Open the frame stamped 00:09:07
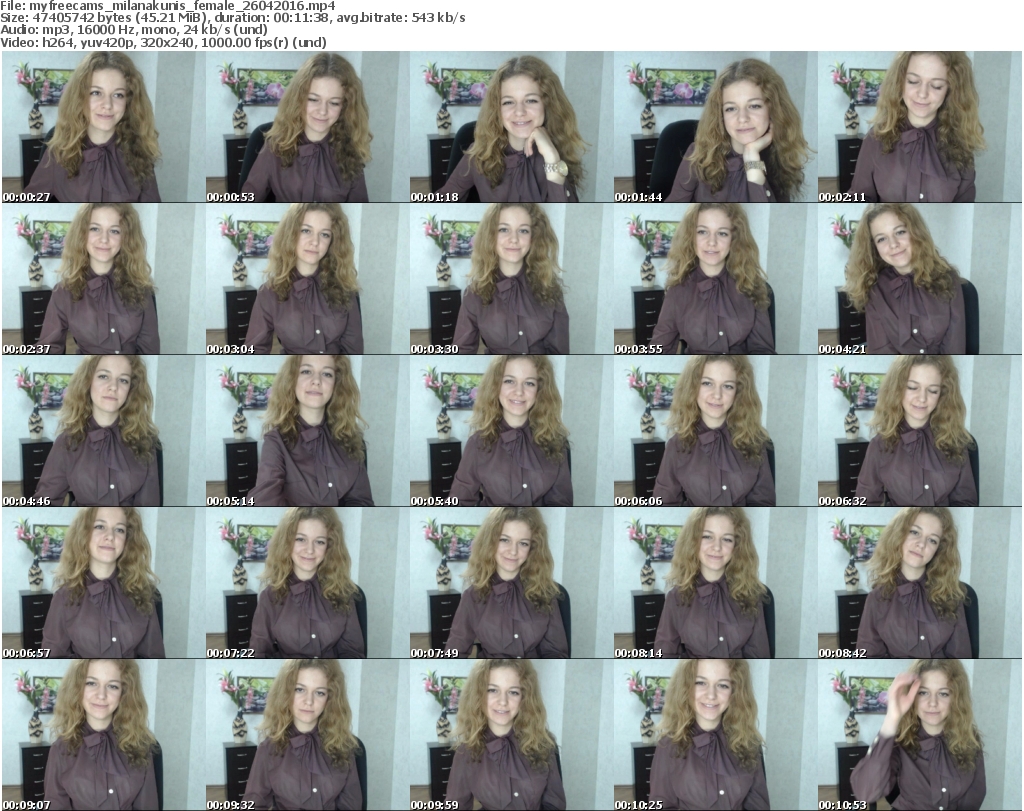1024x811 pixels. coord(103,735)
